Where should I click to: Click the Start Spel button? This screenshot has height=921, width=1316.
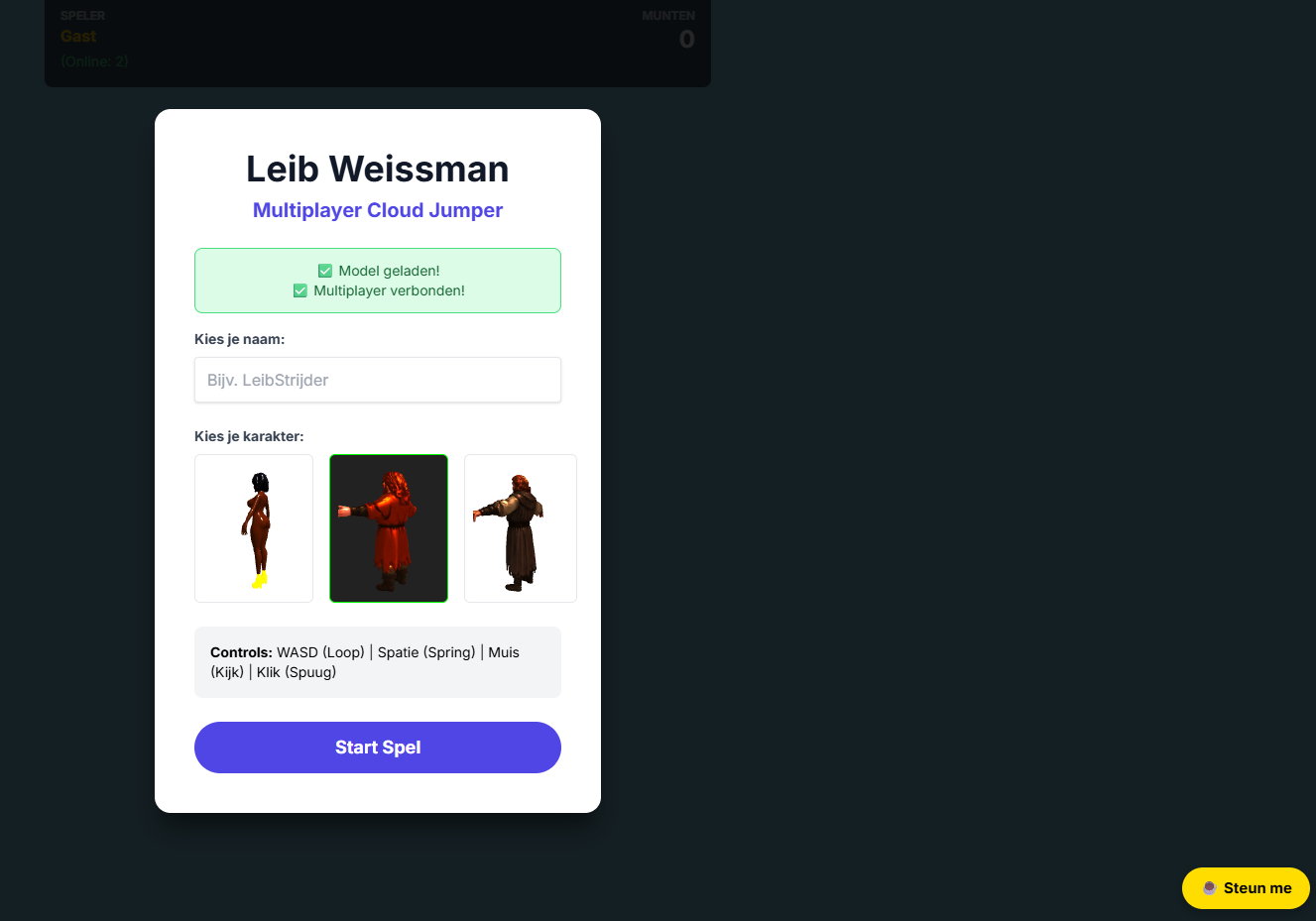tap(378, 748)
